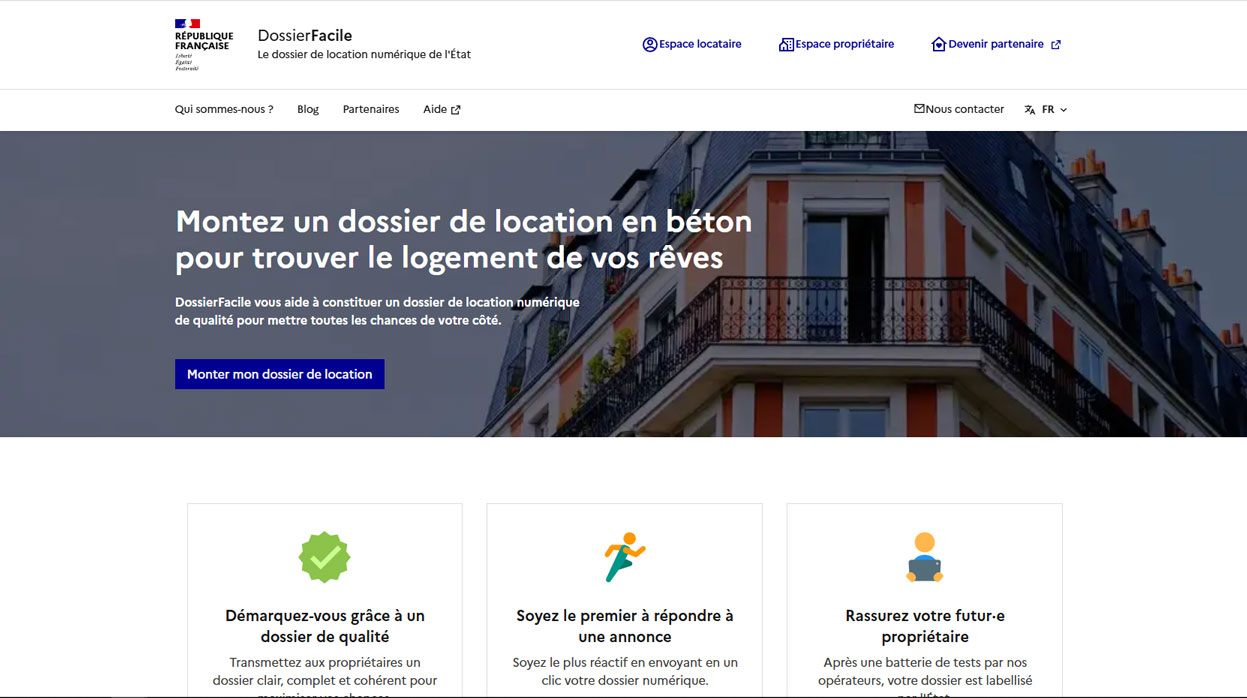Click the envelope icon beside Nous contacter
This screenshot has width=1247, height=698.
(919, 109)
